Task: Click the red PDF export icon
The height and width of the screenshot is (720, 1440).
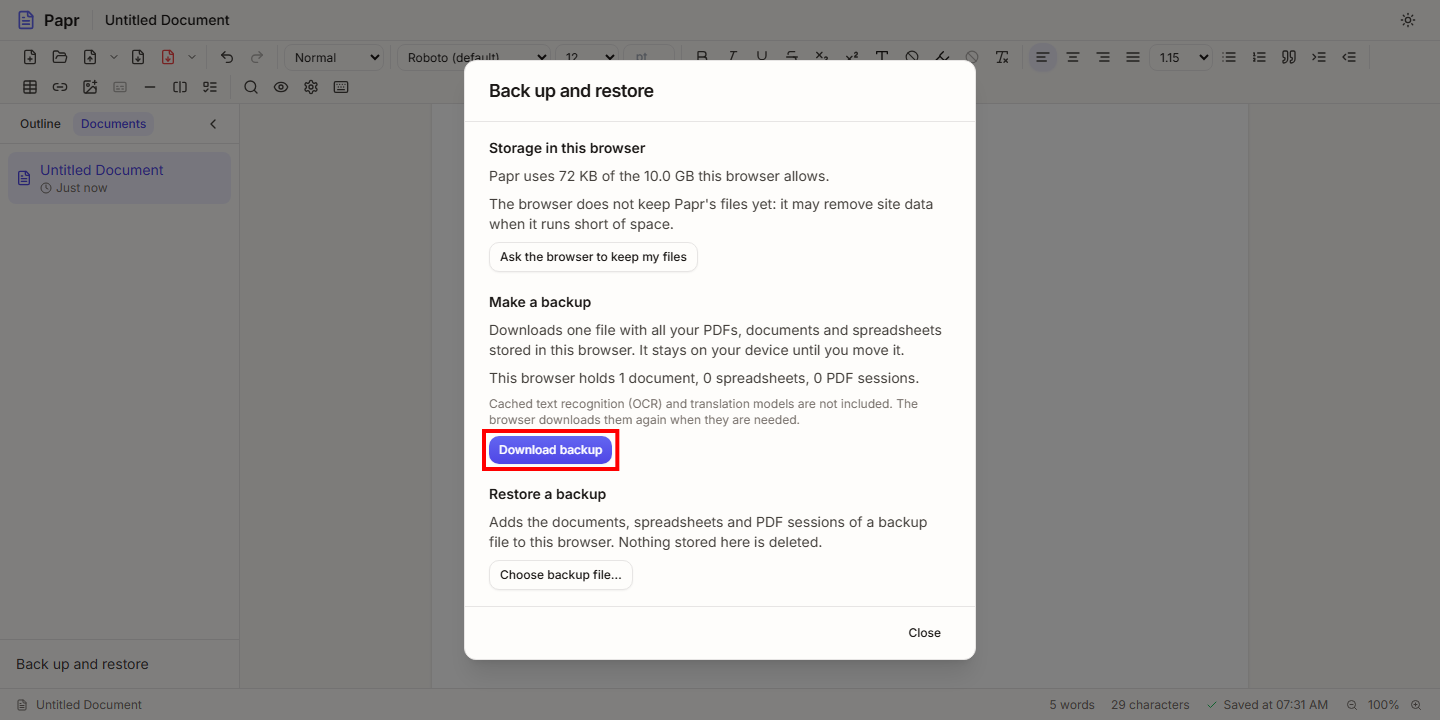Action: pyautogui.click(x=168, y=57)
